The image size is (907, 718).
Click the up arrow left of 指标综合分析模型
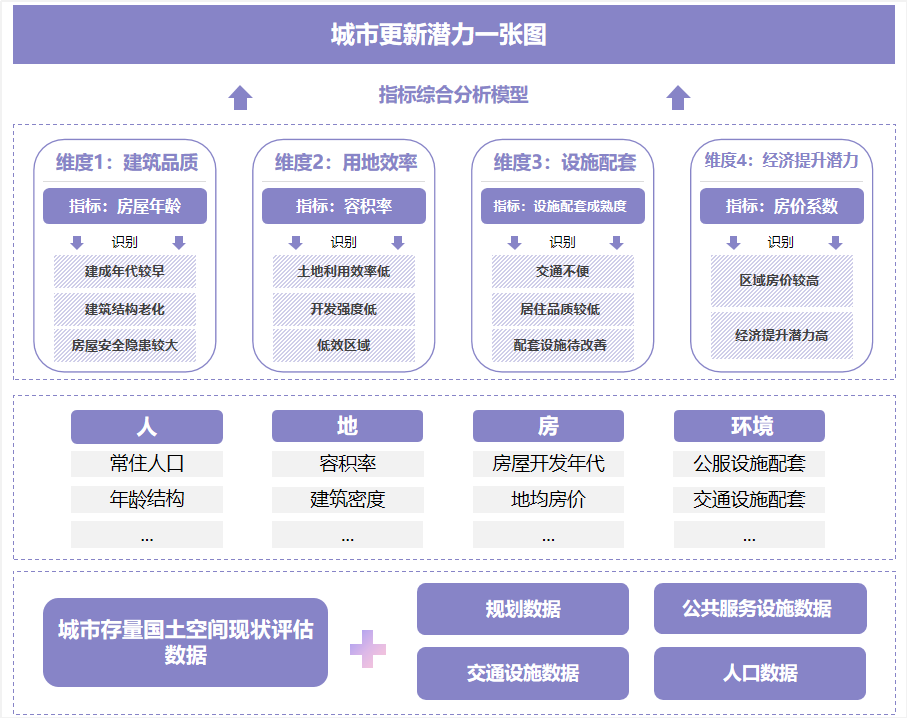[240, 97]
